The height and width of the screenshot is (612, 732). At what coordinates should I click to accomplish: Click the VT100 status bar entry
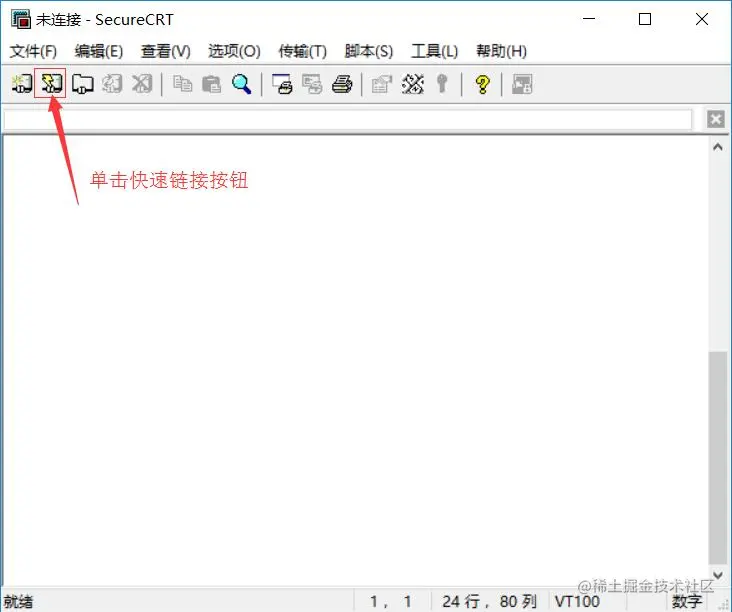tap(577, 601)
